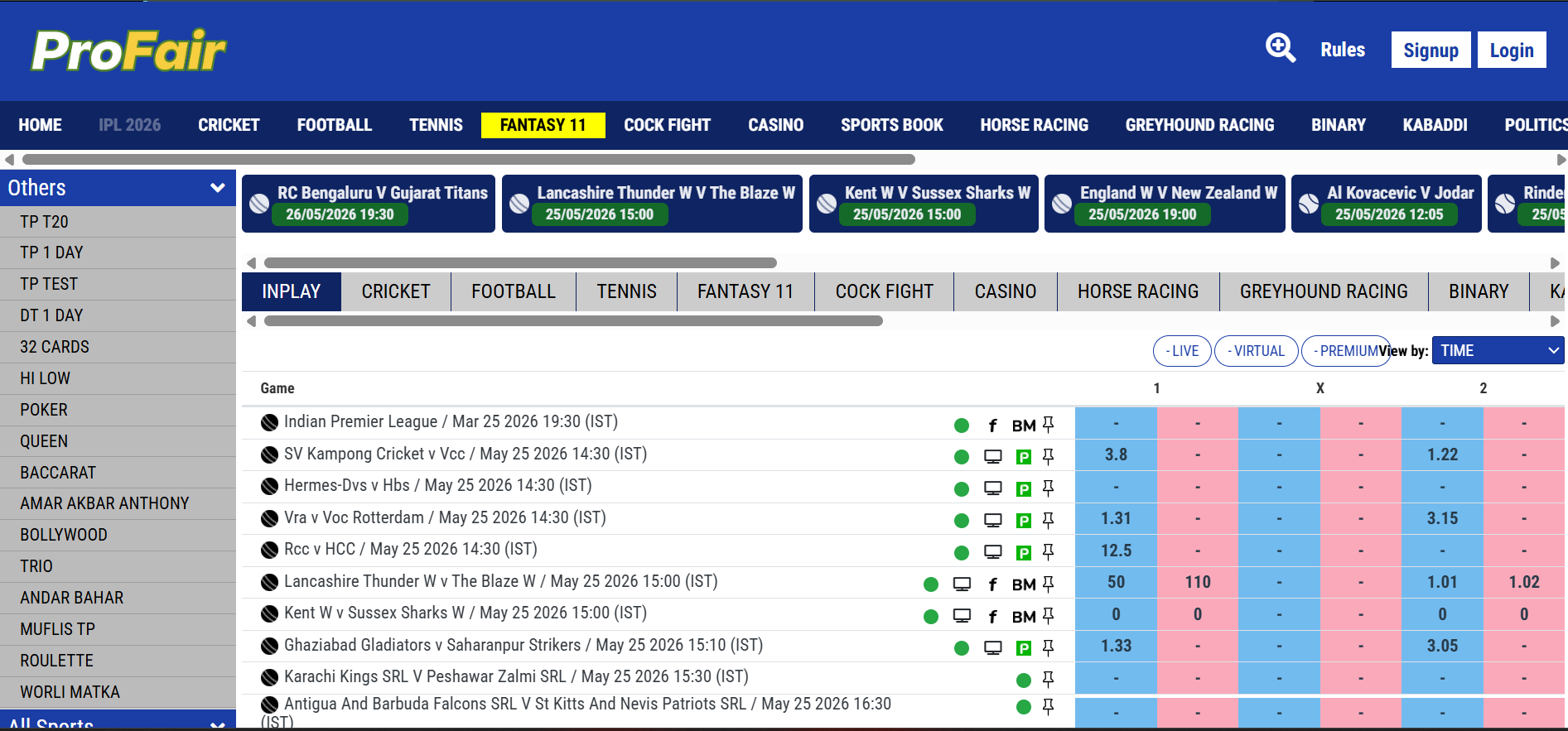Open live TV for Rcc v HCC

tap(993, 551)
